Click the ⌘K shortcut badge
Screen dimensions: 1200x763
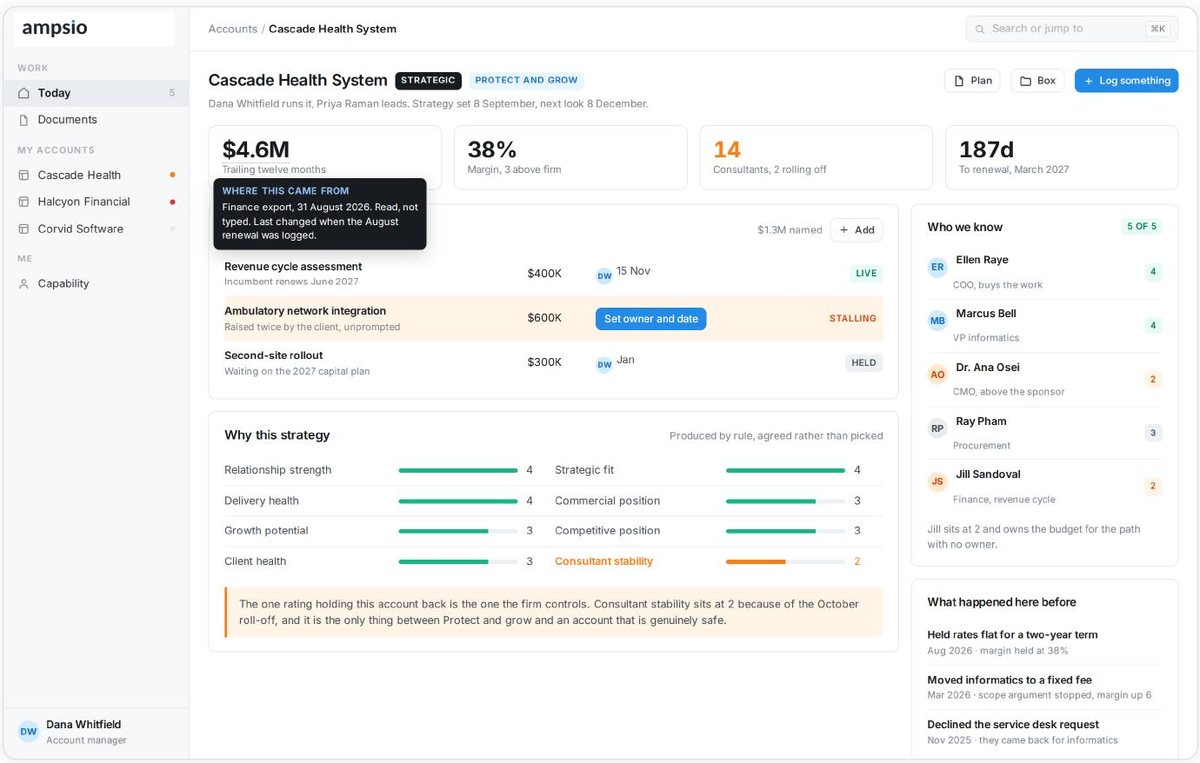coord(1158,29)
